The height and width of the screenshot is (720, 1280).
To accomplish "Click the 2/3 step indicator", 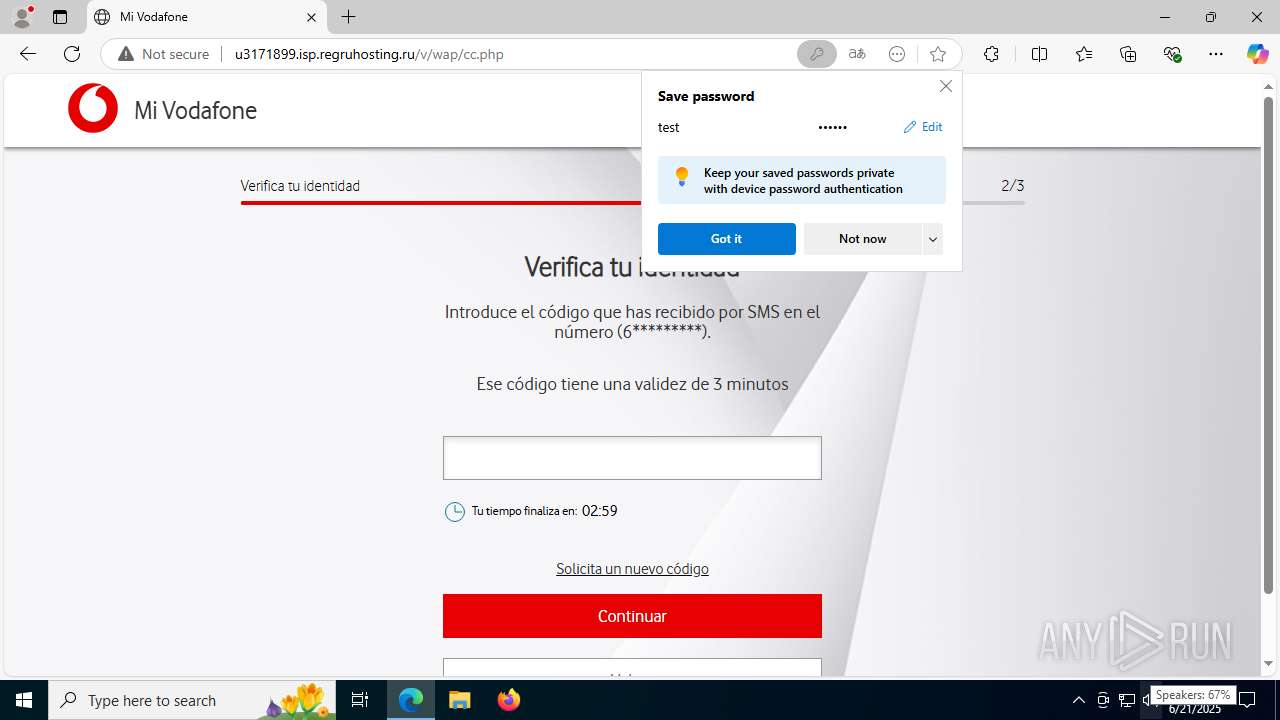I will [1013, 186].
